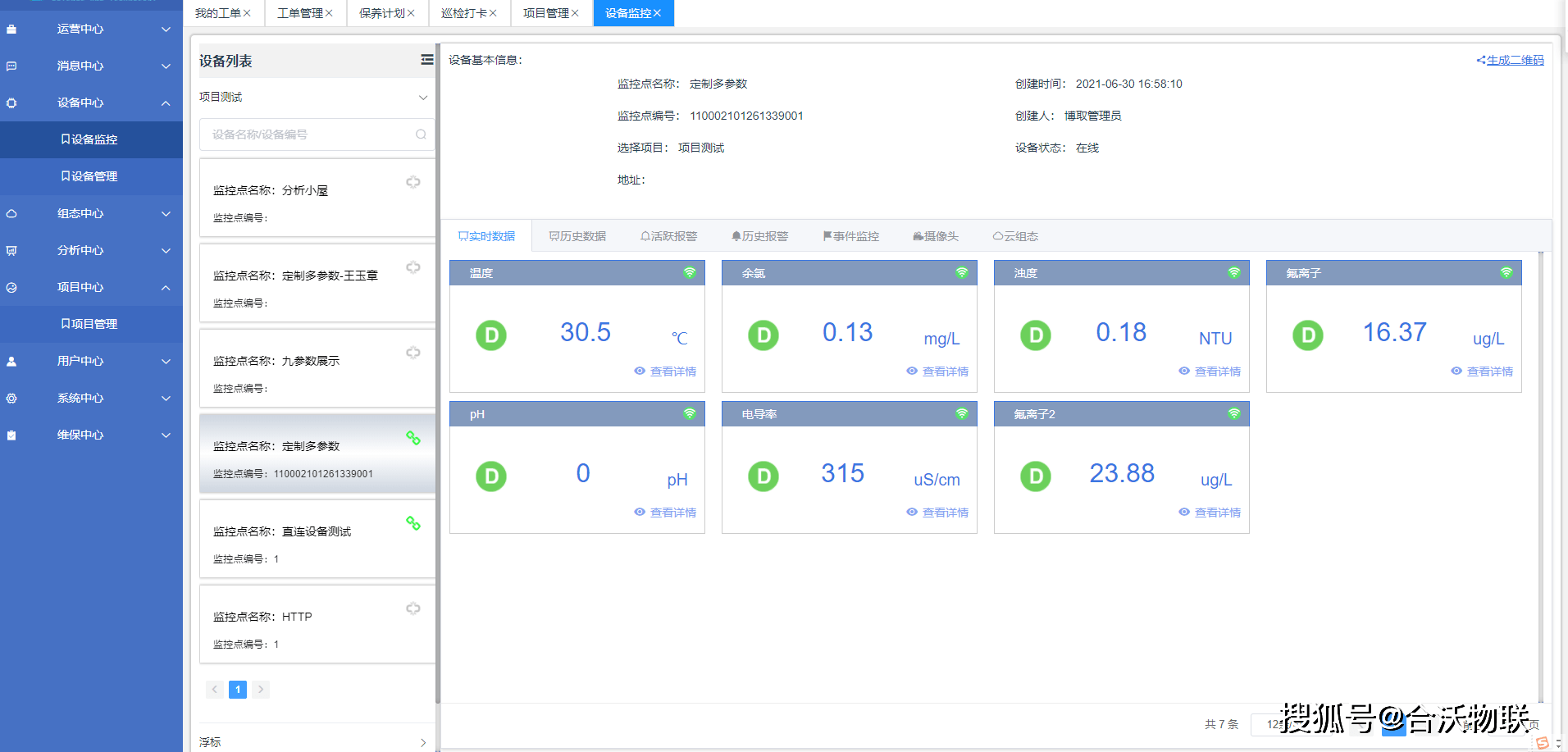Expand the 分析中心 menu chevron
The image size is (1568, 752).
tap(166, 251)
